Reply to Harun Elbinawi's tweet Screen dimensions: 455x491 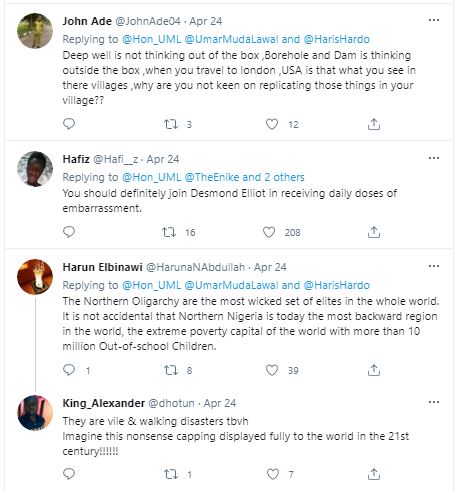pos(69,370)
